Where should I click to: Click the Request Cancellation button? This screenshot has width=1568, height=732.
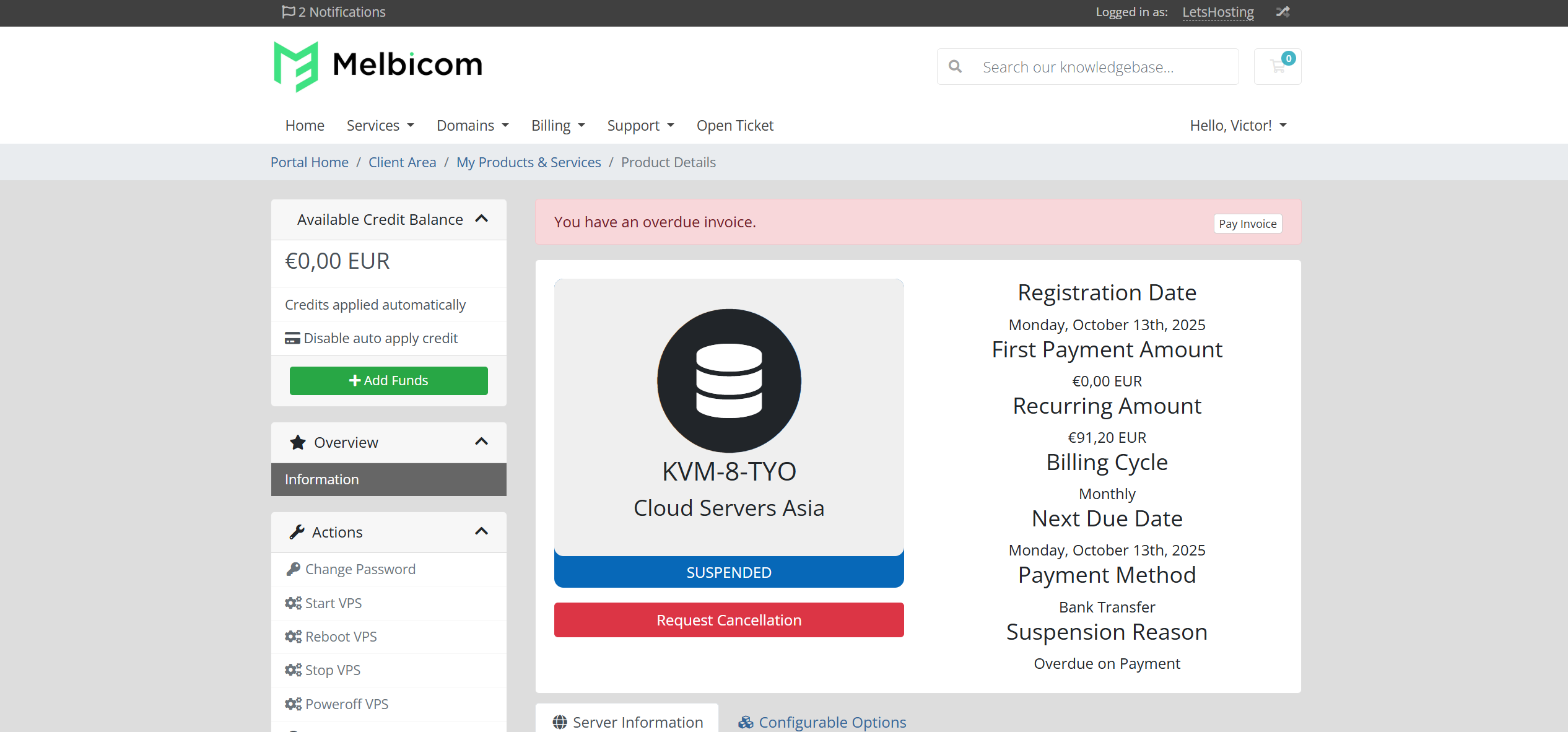pyautogui.click(x=729, y=620)
